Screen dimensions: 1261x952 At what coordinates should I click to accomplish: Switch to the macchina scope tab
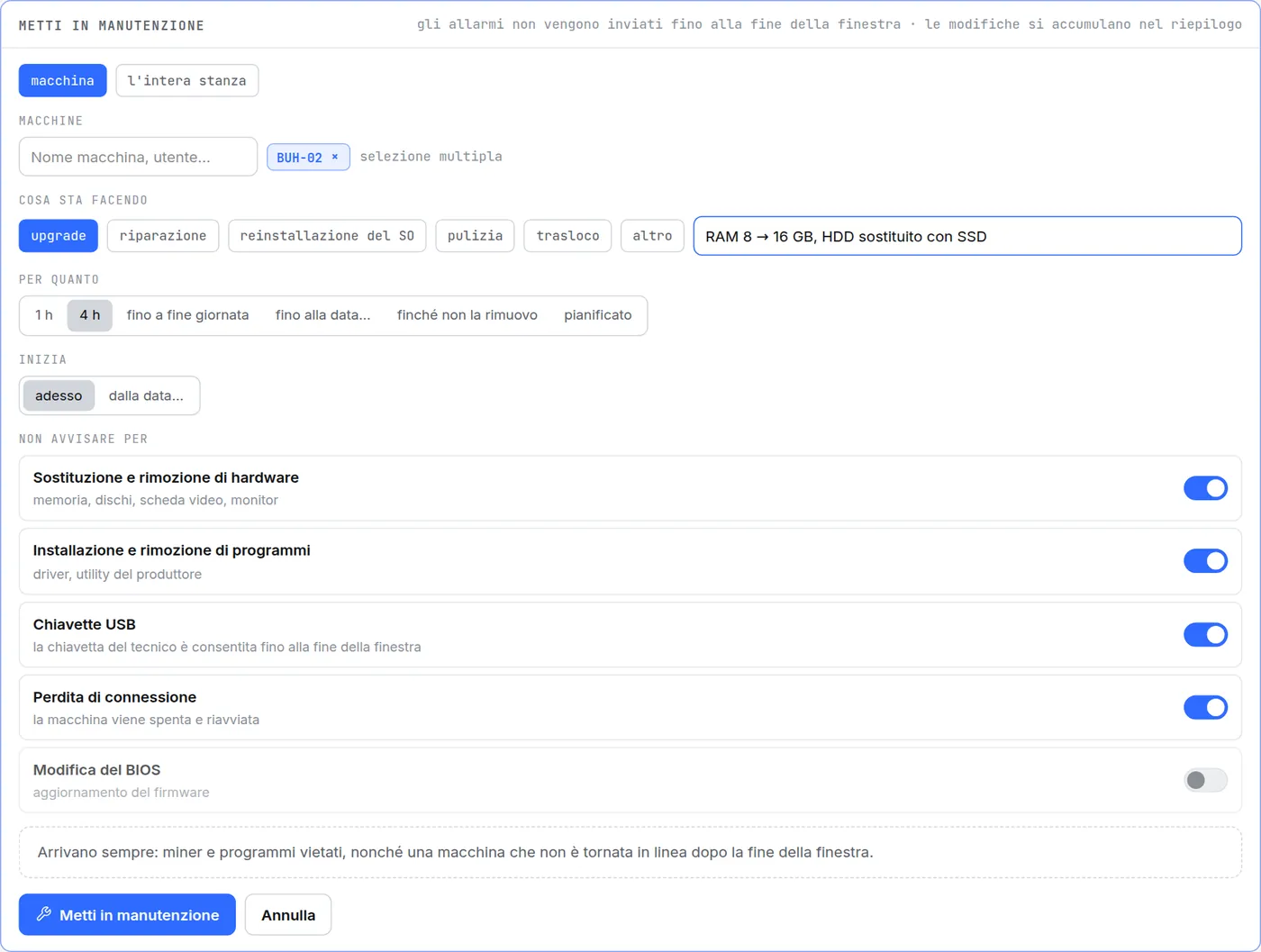coord(62,80)
